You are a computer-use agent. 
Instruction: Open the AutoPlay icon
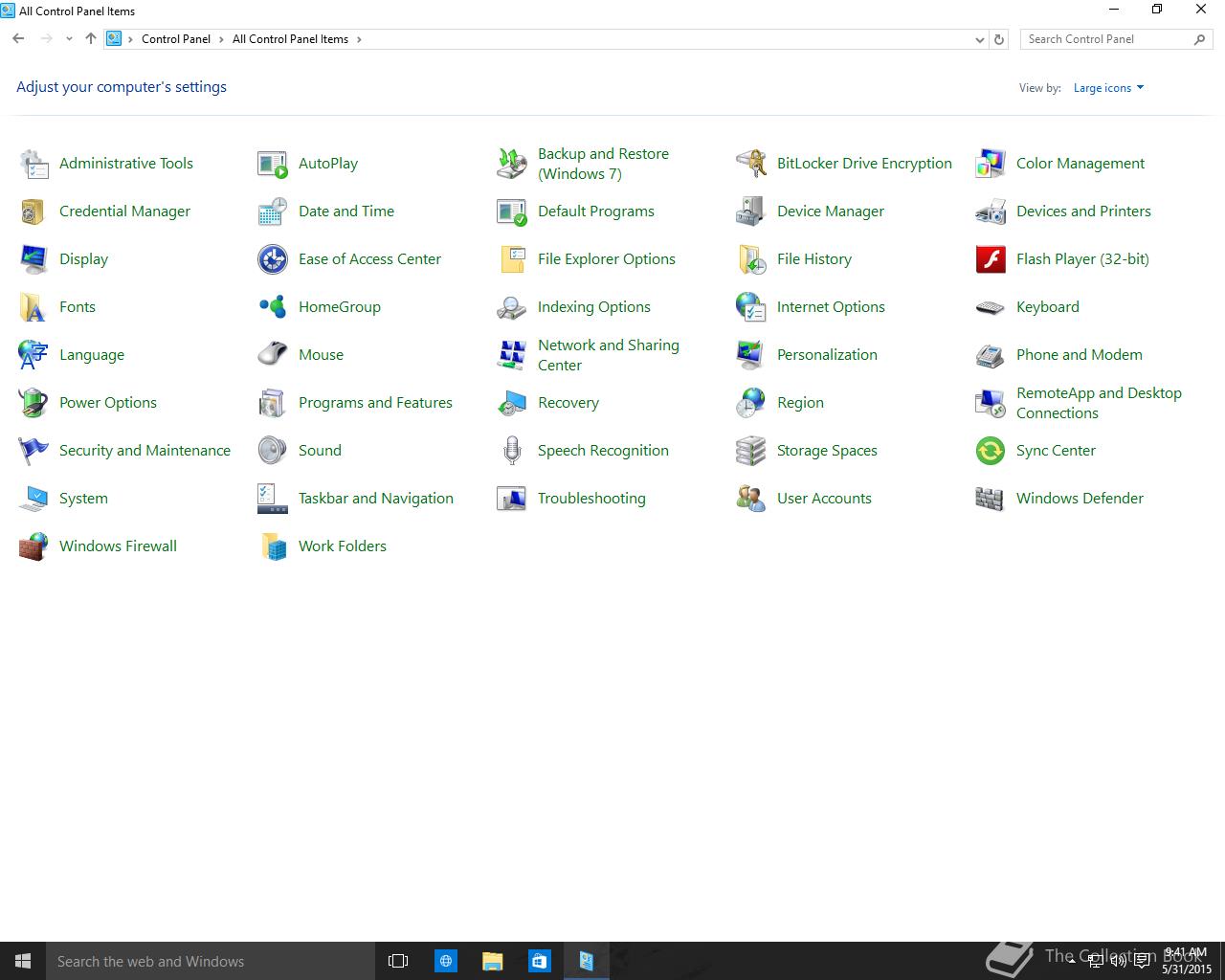coord(273,164)
